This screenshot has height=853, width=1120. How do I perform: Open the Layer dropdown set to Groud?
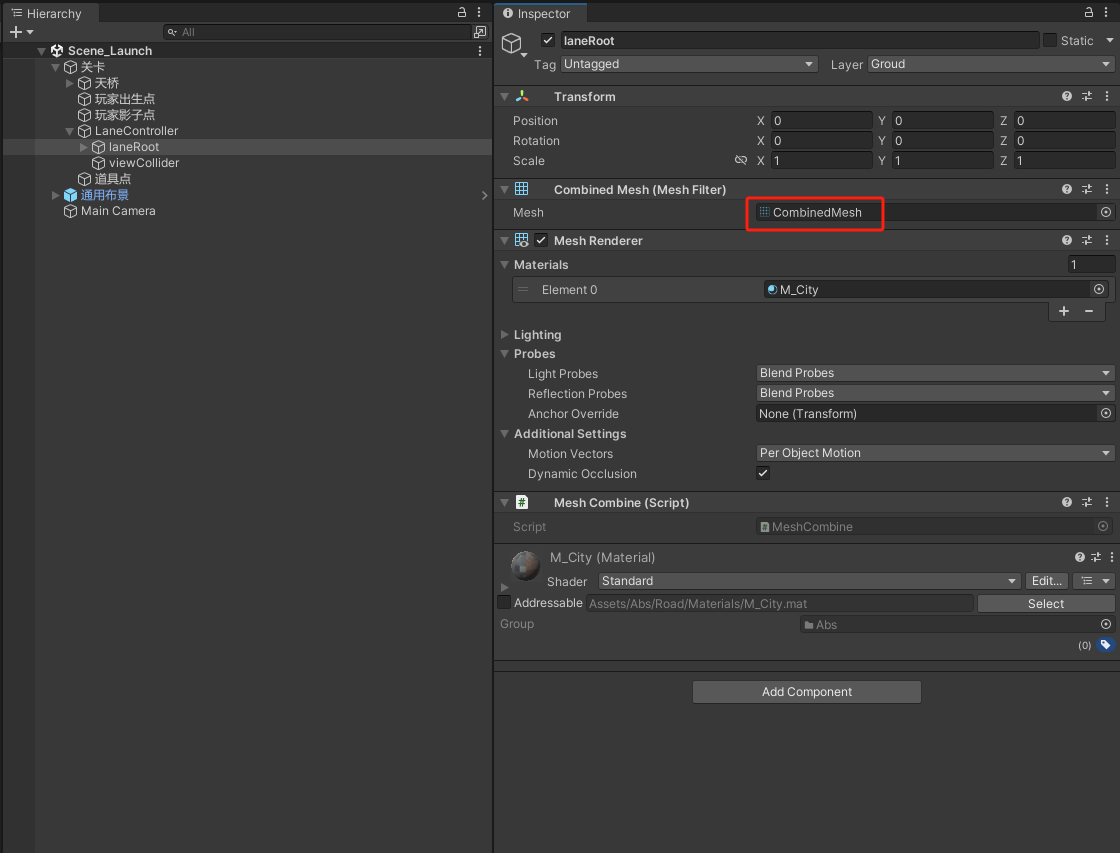tap(991, 64)
